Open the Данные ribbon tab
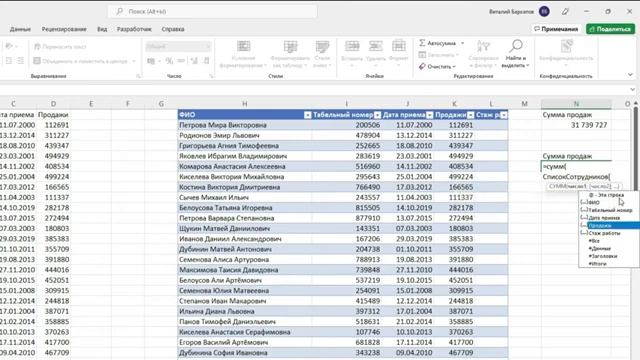The width and height of the screenshot is (640, 360). pos(20,29)
